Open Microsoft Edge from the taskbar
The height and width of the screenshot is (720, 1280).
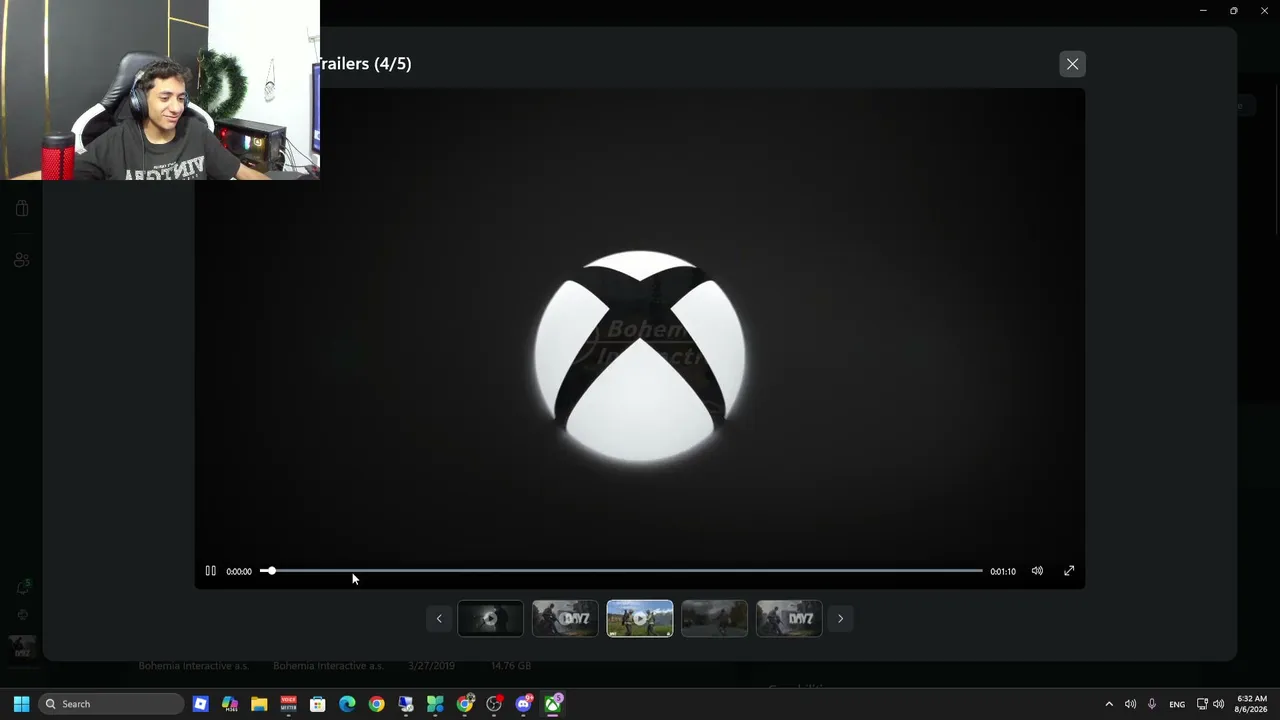pos(347,704)
